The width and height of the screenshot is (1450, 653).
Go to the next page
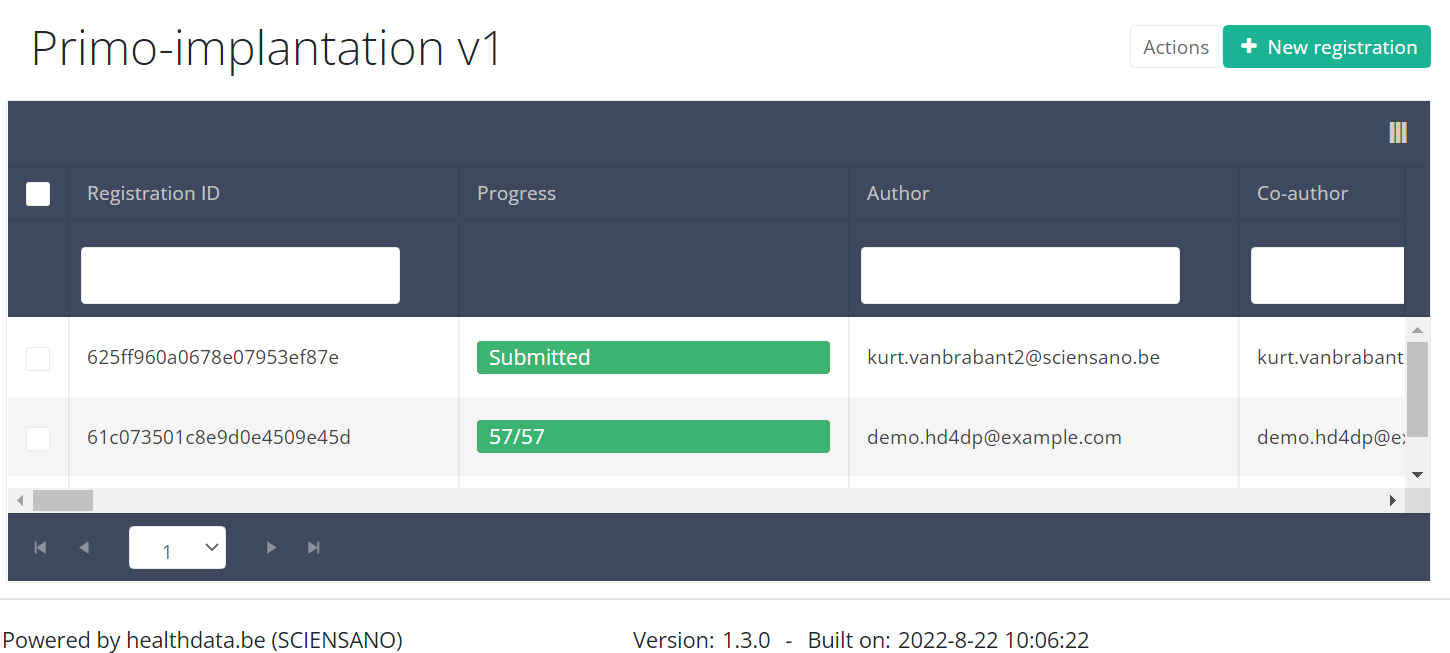coord(271,547)
